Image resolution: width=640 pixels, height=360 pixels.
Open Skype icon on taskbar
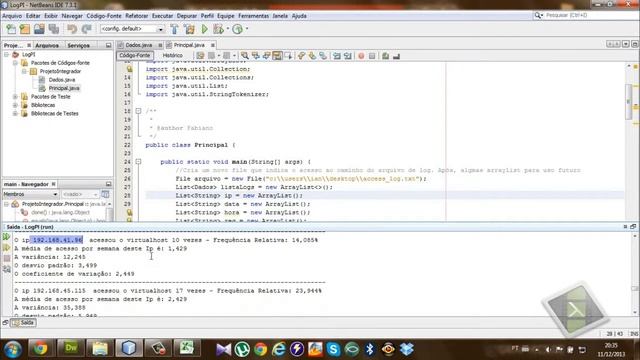click(333, 349)
